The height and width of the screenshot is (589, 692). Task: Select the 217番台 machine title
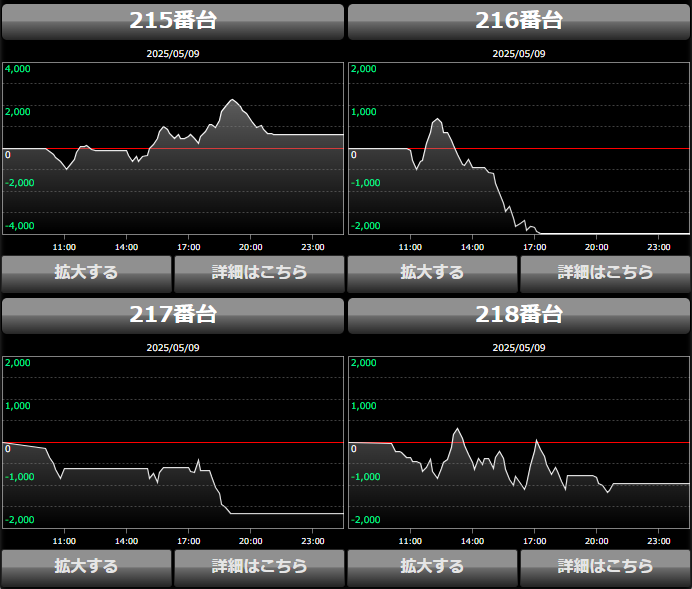tap(173, 314)
